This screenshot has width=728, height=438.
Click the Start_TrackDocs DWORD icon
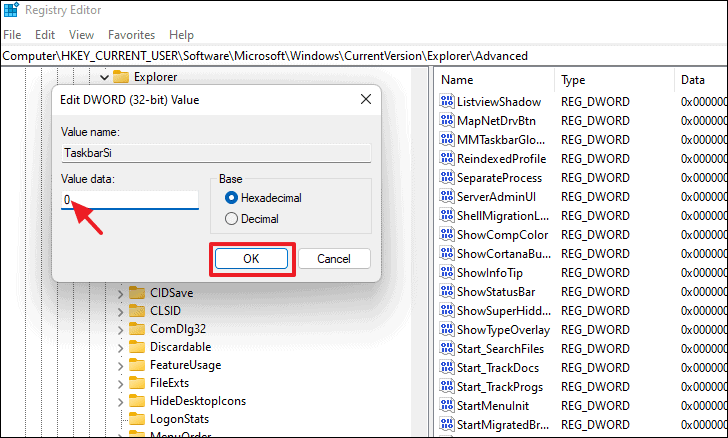pos(447,368)
